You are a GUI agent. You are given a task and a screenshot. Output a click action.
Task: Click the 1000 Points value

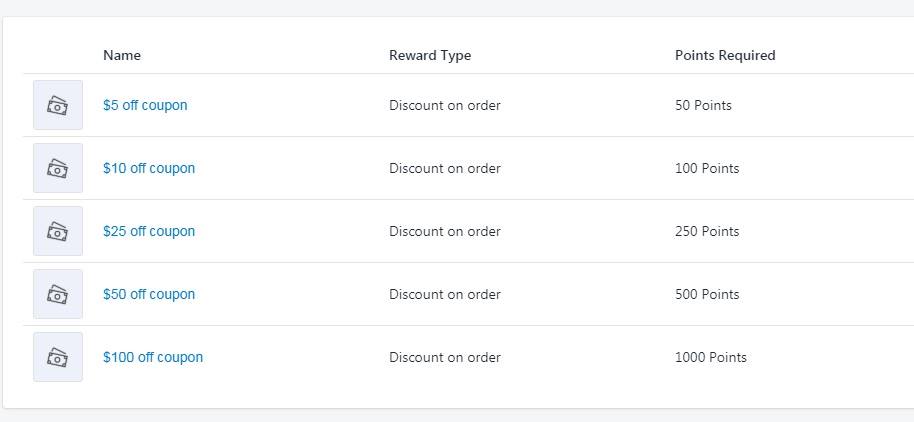click(711, 357)
